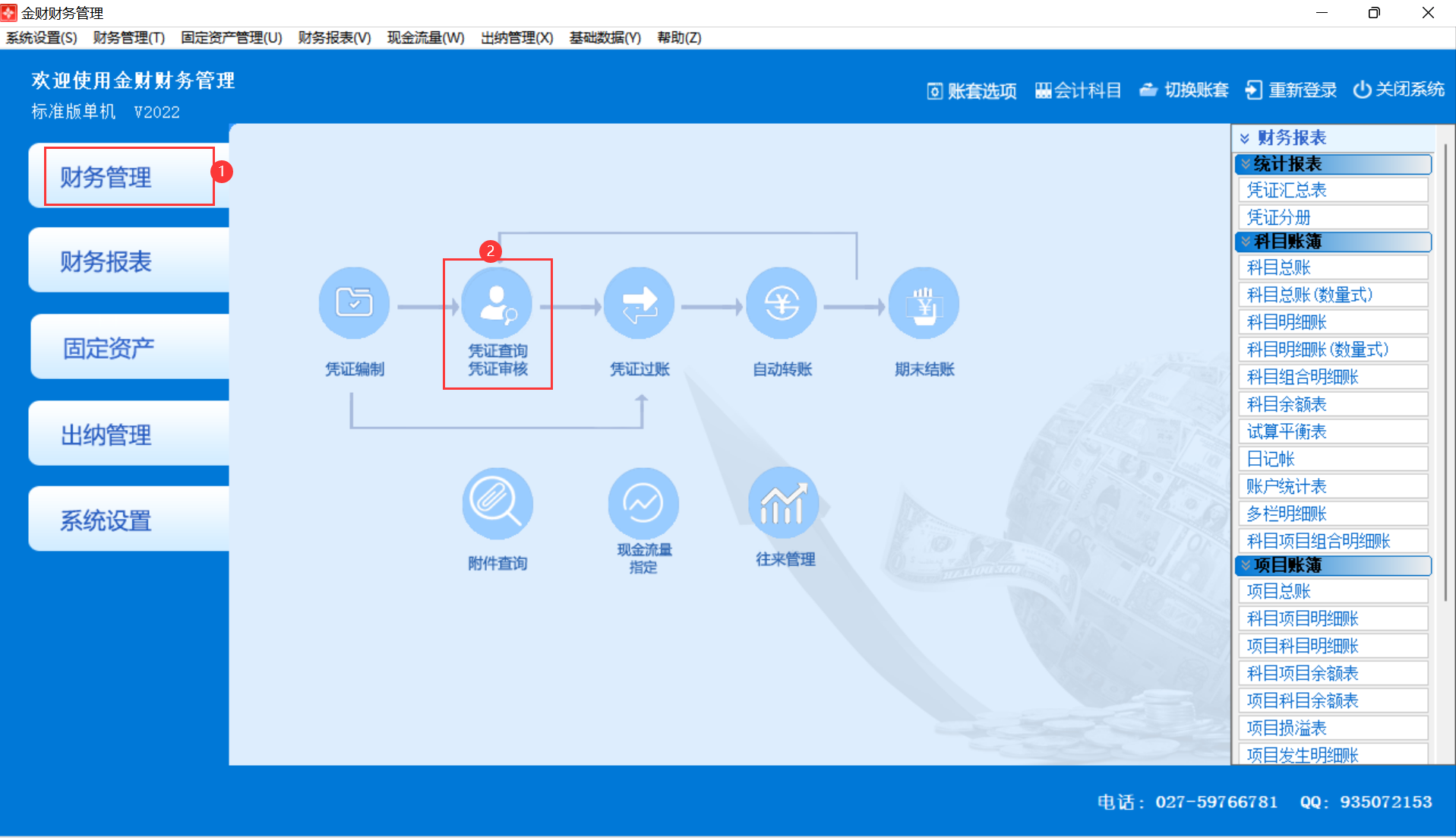Viewport: 1456px width, 838px height.
Task: Open 科目明细账(数量式) report
Action: point(1333,349)
